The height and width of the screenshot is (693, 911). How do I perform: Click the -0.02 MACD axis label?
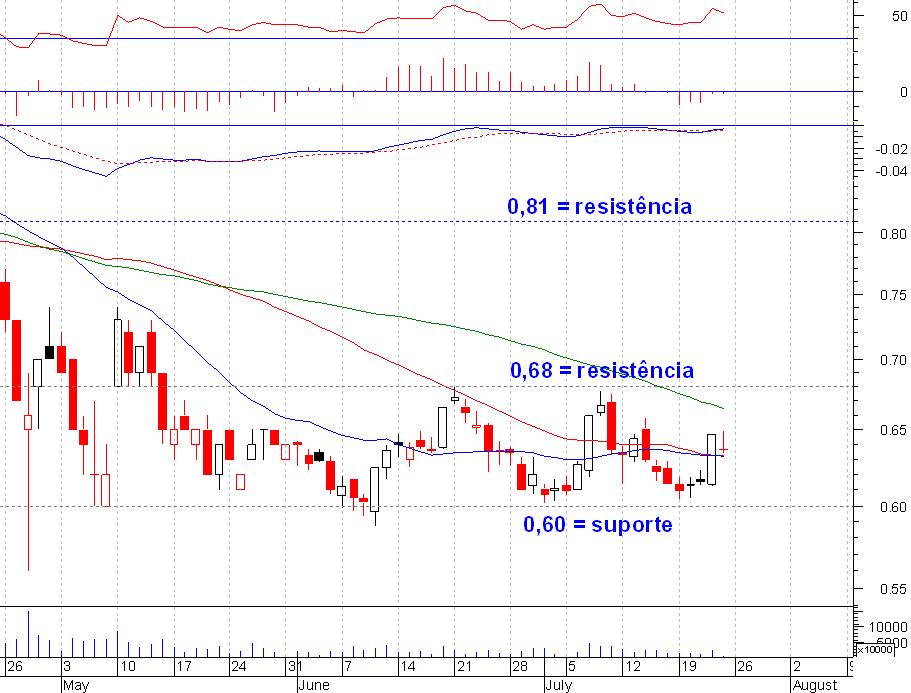pos(891,149)
